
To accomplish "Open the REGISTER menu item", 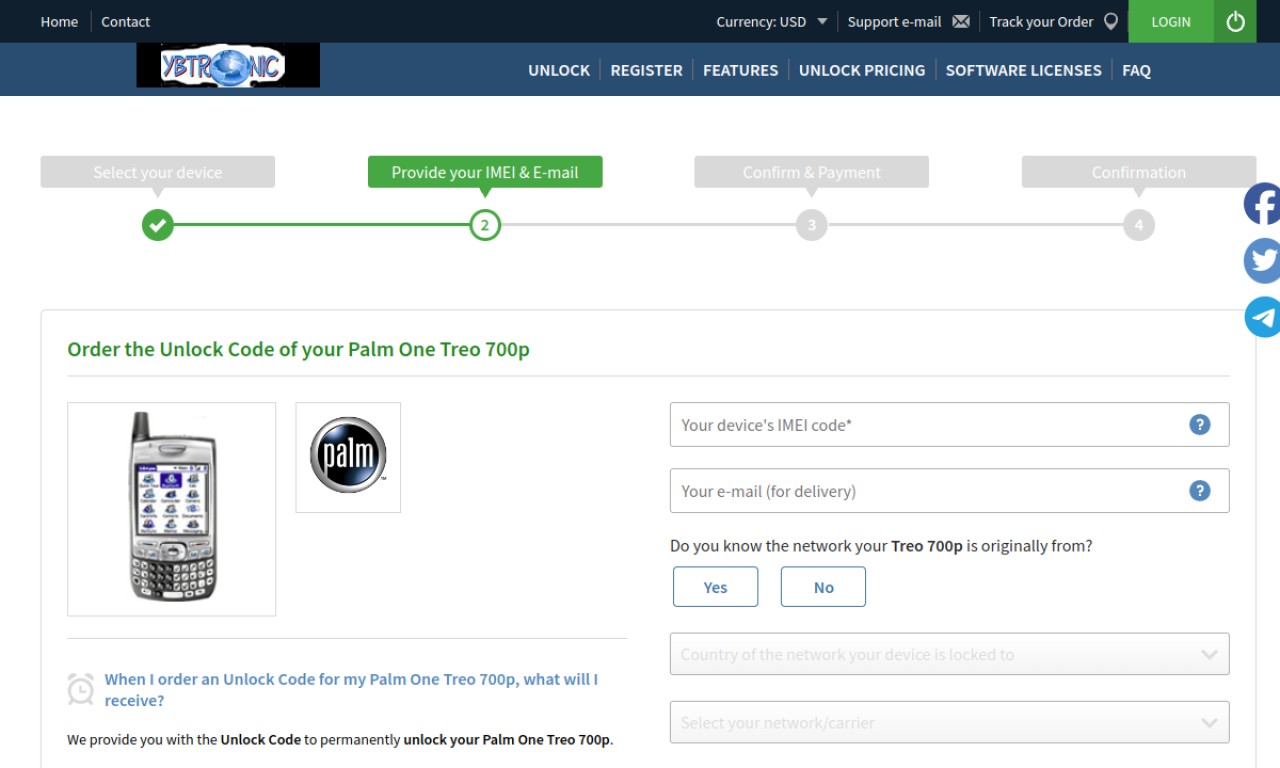I will pyautogui.click(x=646, y=70).
